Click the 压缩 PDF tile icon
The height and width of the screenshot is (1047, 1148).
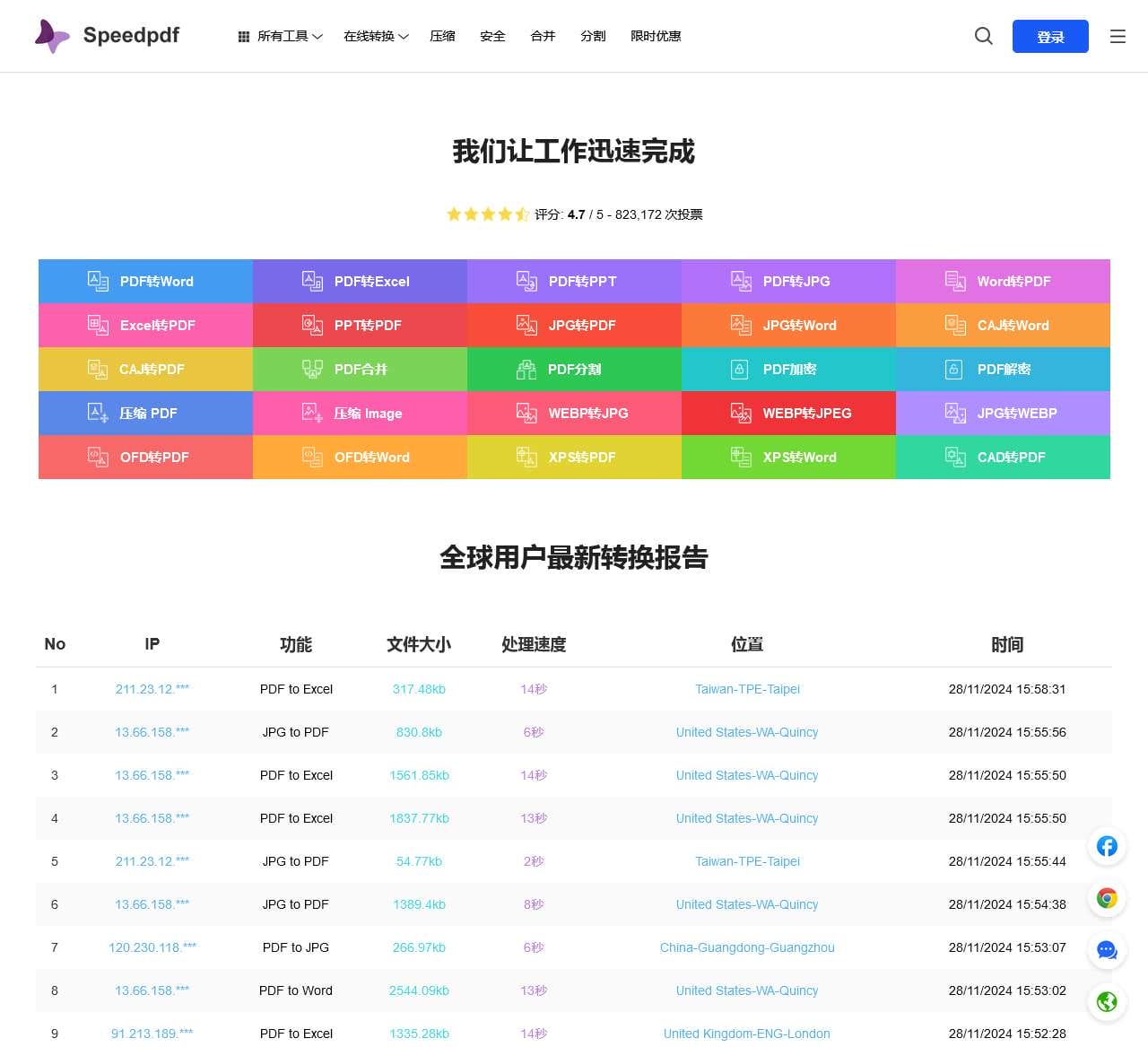pos(98,413)
